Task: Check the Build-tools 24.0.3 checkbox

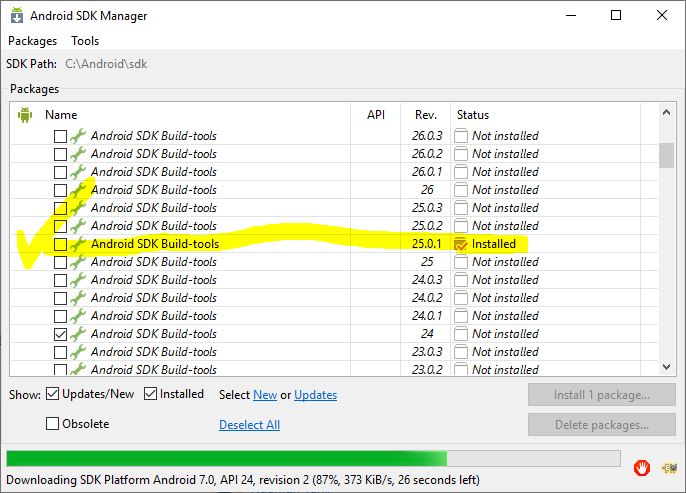Action: point(60,280)
